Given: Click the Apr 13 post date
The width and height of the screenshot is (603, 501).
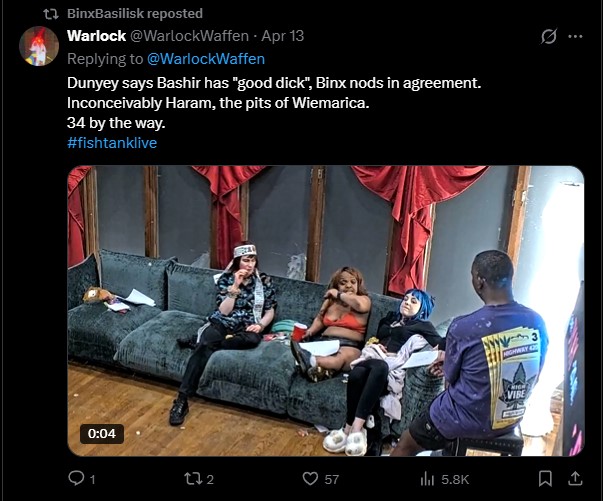Looking at the screenshot, I should coord(283,36).
